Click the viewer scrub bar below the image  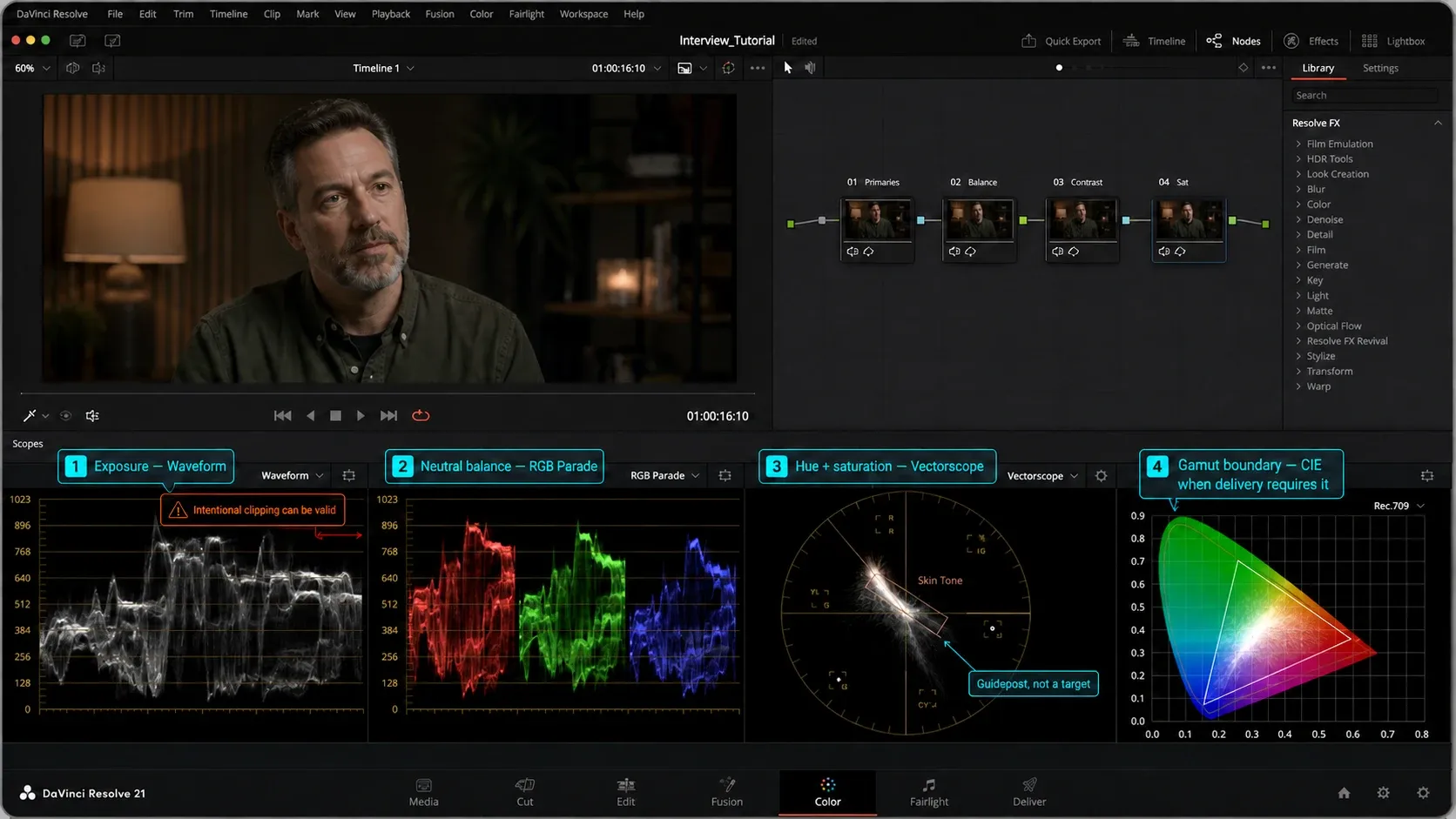(x=388, y=393)
